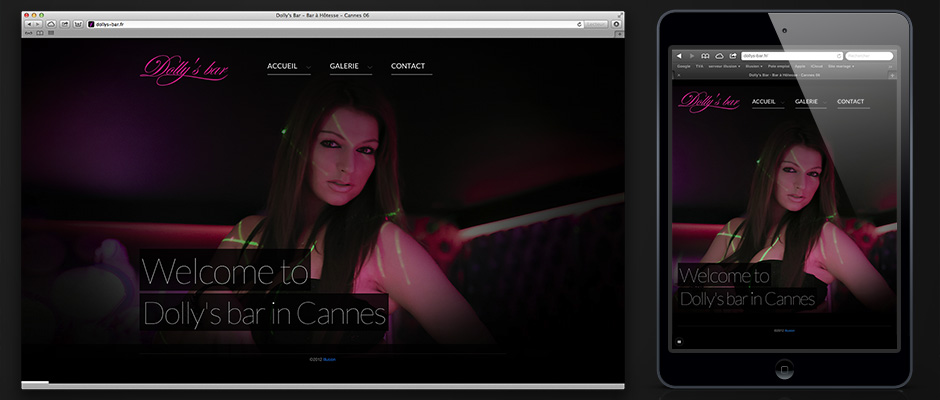Image resolution: width=940 pixels, height=400 pixels.
Task: Click the iPad home button
Action: pyautogui.click(x=784, y=369)
